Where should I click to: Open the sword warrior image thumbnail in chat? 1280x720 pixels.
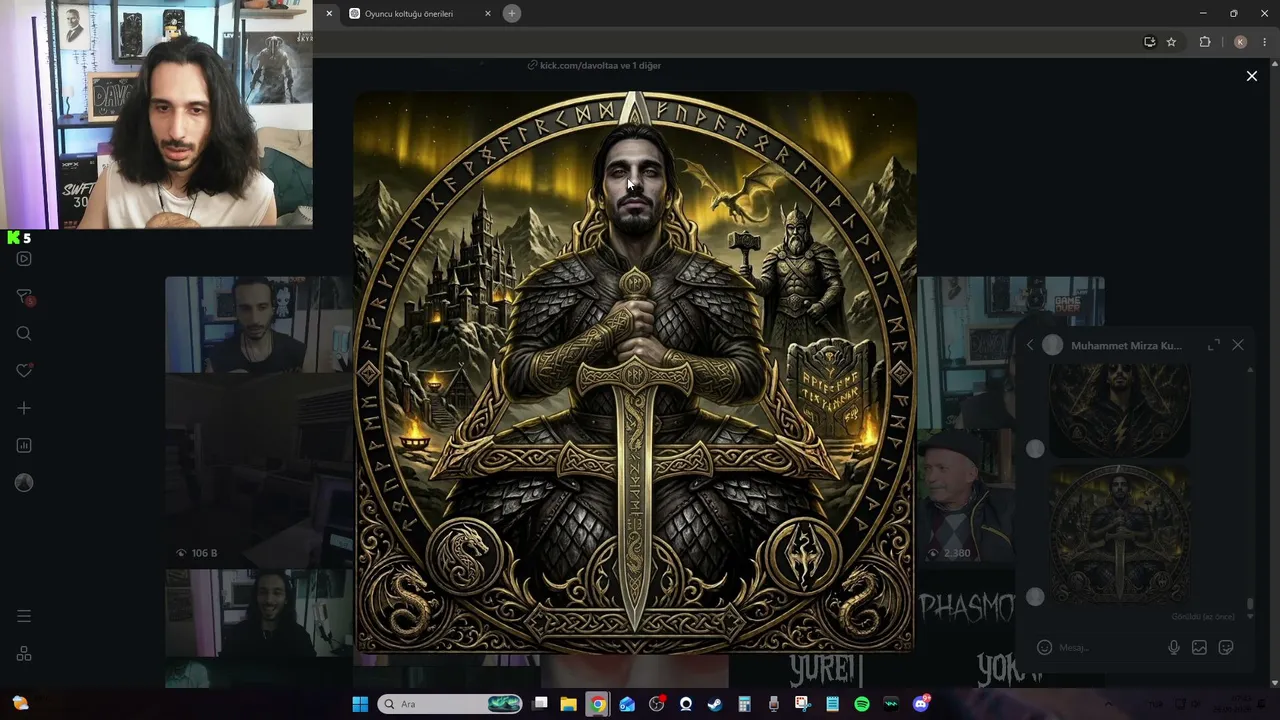tap(1119, 534)
